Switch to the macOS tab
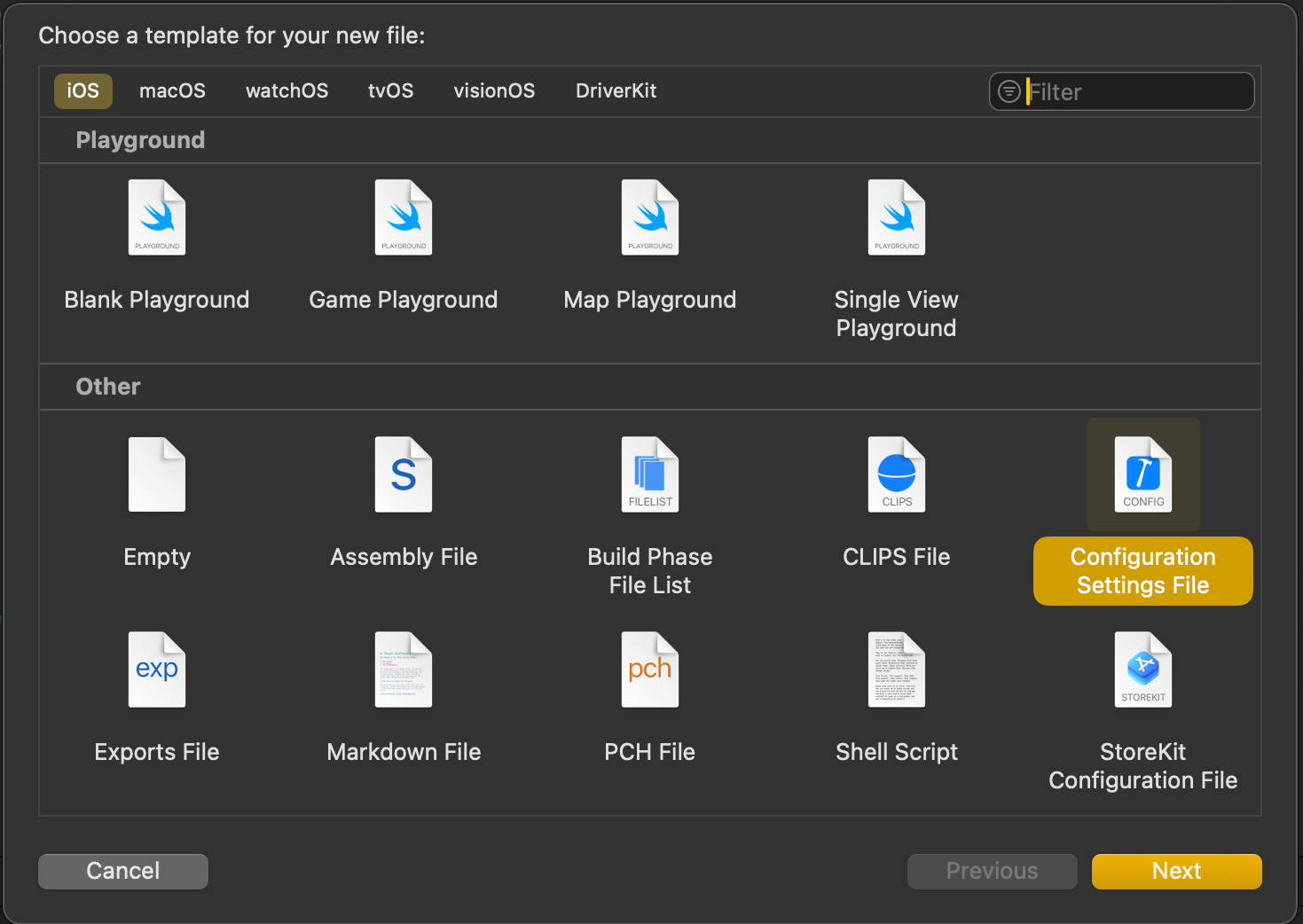This screenshot has height=924, width=1303. (x=172, y=91)
